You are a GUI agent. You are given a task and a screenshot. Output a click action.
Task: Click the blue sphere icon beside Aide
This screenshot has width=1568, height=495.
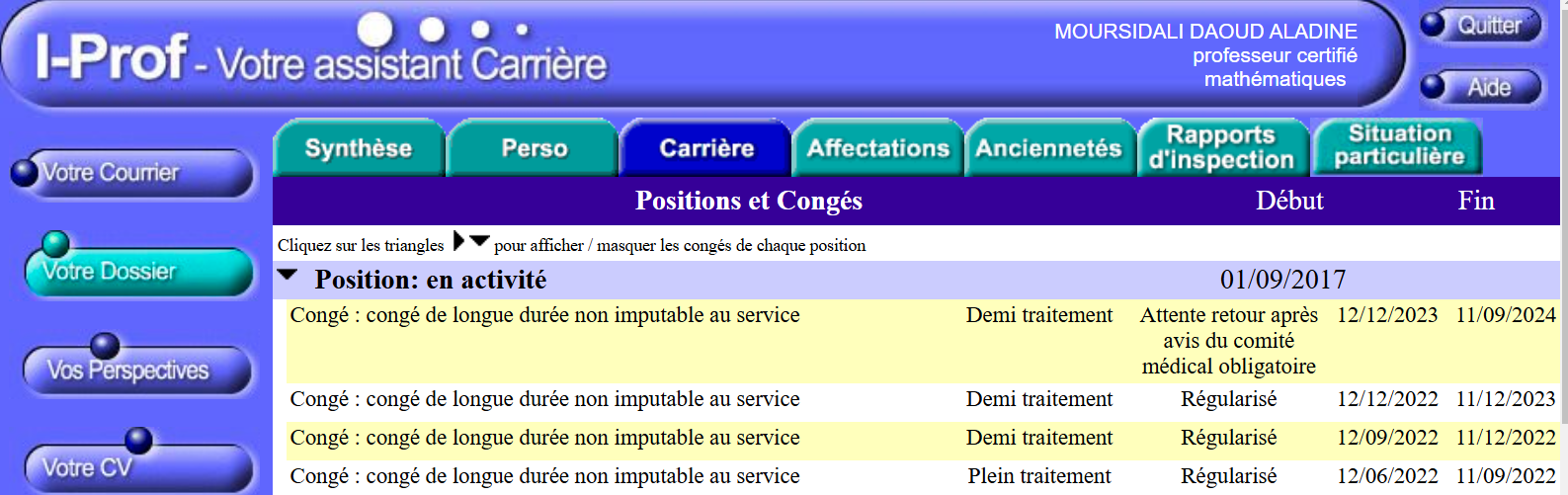pos(1434,86)
